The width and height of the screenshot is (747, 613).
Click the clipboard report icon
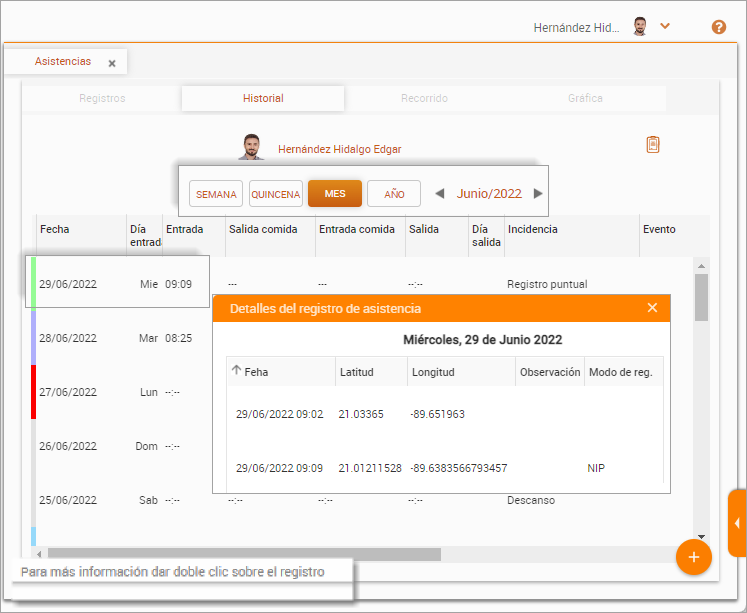(653, 145)
